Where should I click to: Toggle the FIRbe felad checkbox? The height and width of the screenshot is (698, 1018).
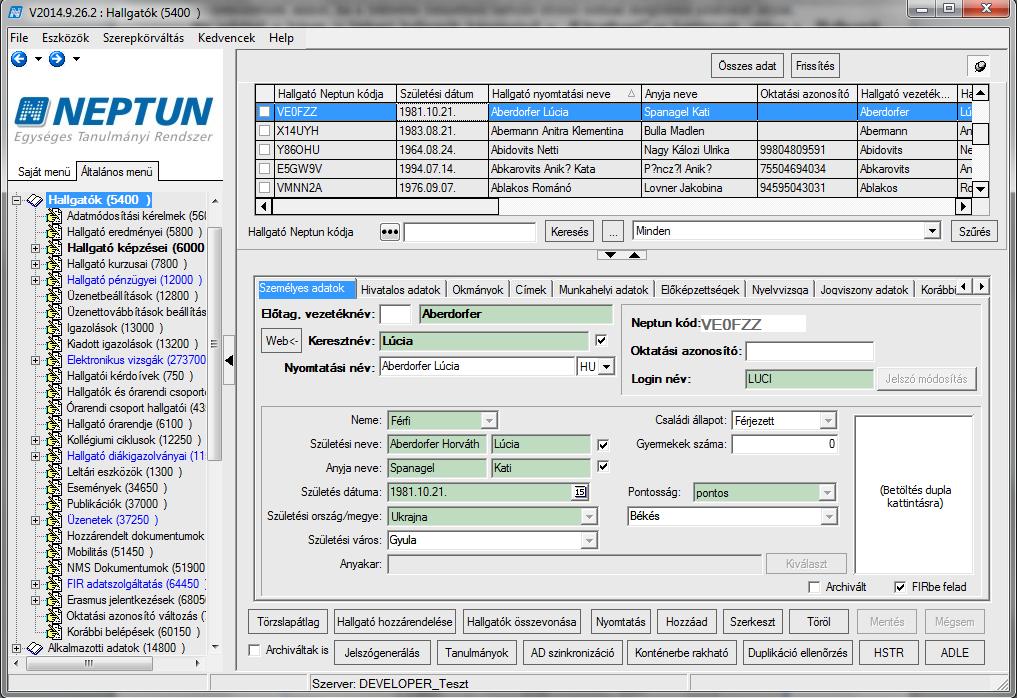point(900,587)
